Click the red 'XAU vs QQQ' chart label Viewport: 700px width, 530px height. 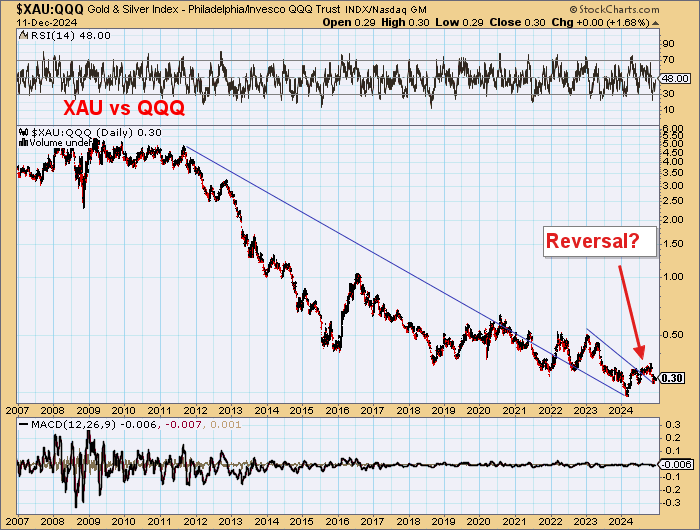pos(124,108)
